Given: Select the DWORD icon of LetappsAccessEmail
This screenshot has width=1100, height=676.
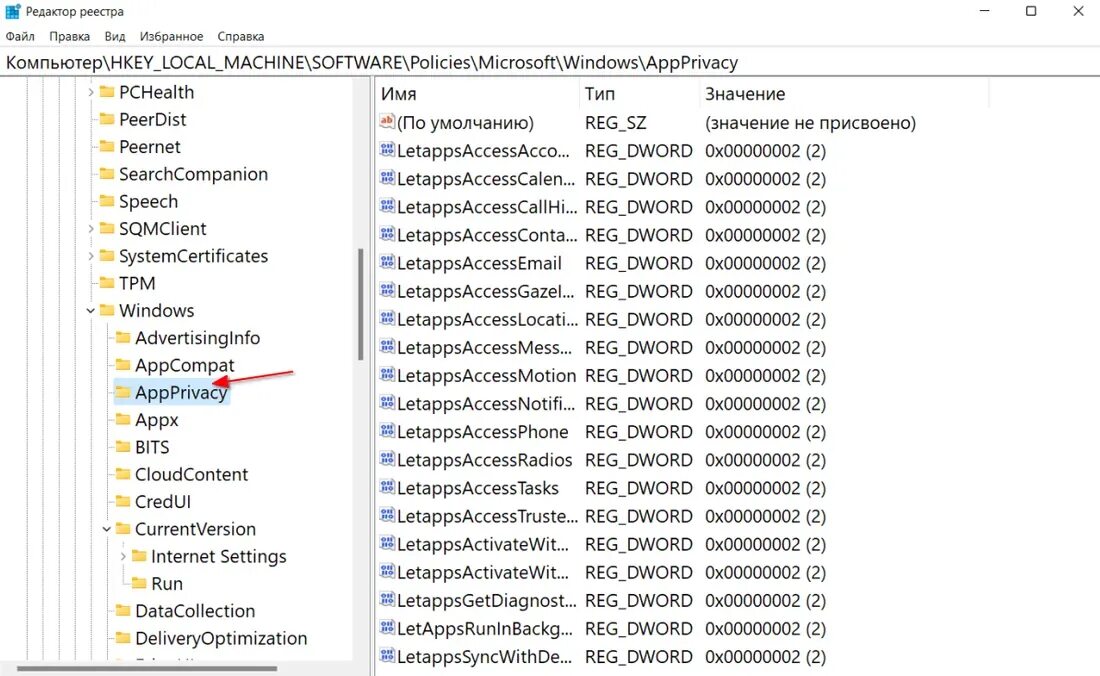Looking at the screenshot, I should [x=387, y=262].
